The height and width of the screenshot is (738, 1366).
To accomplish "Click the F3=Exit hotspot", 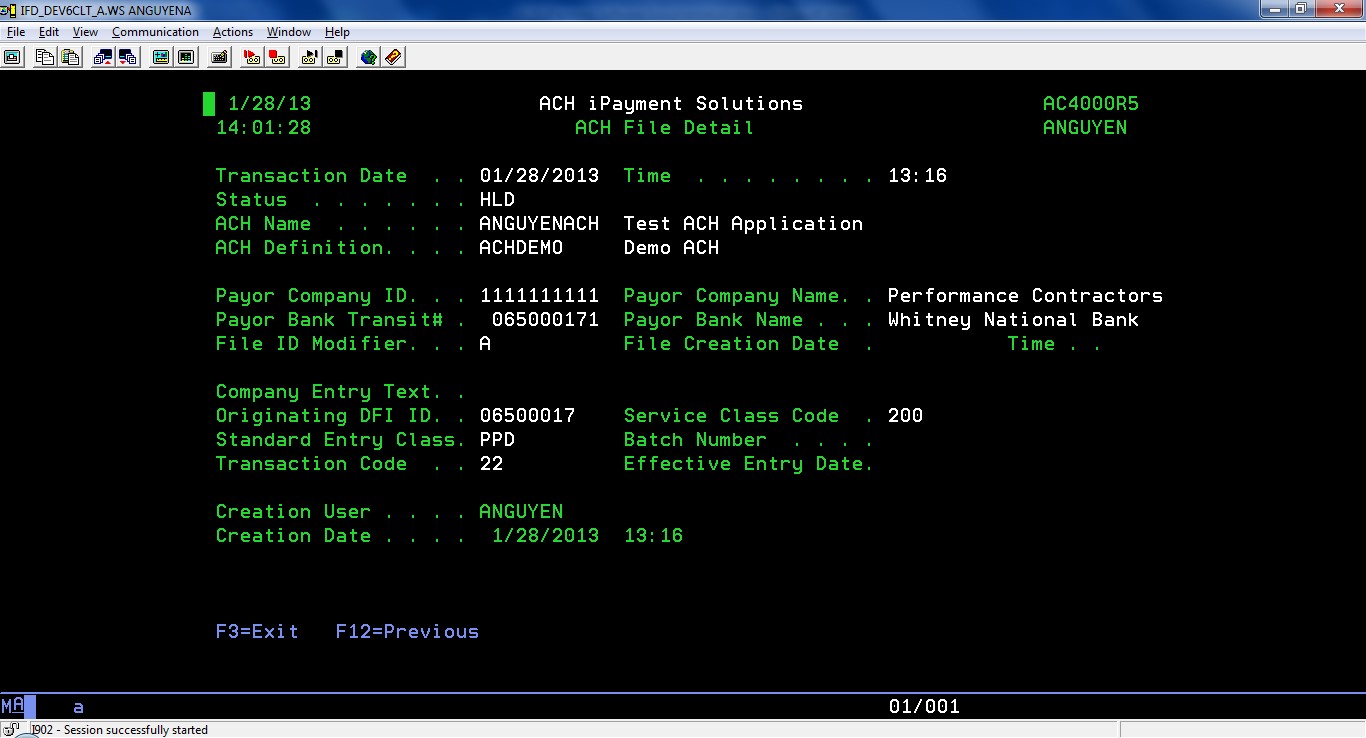I will click(x=257, y=632).
